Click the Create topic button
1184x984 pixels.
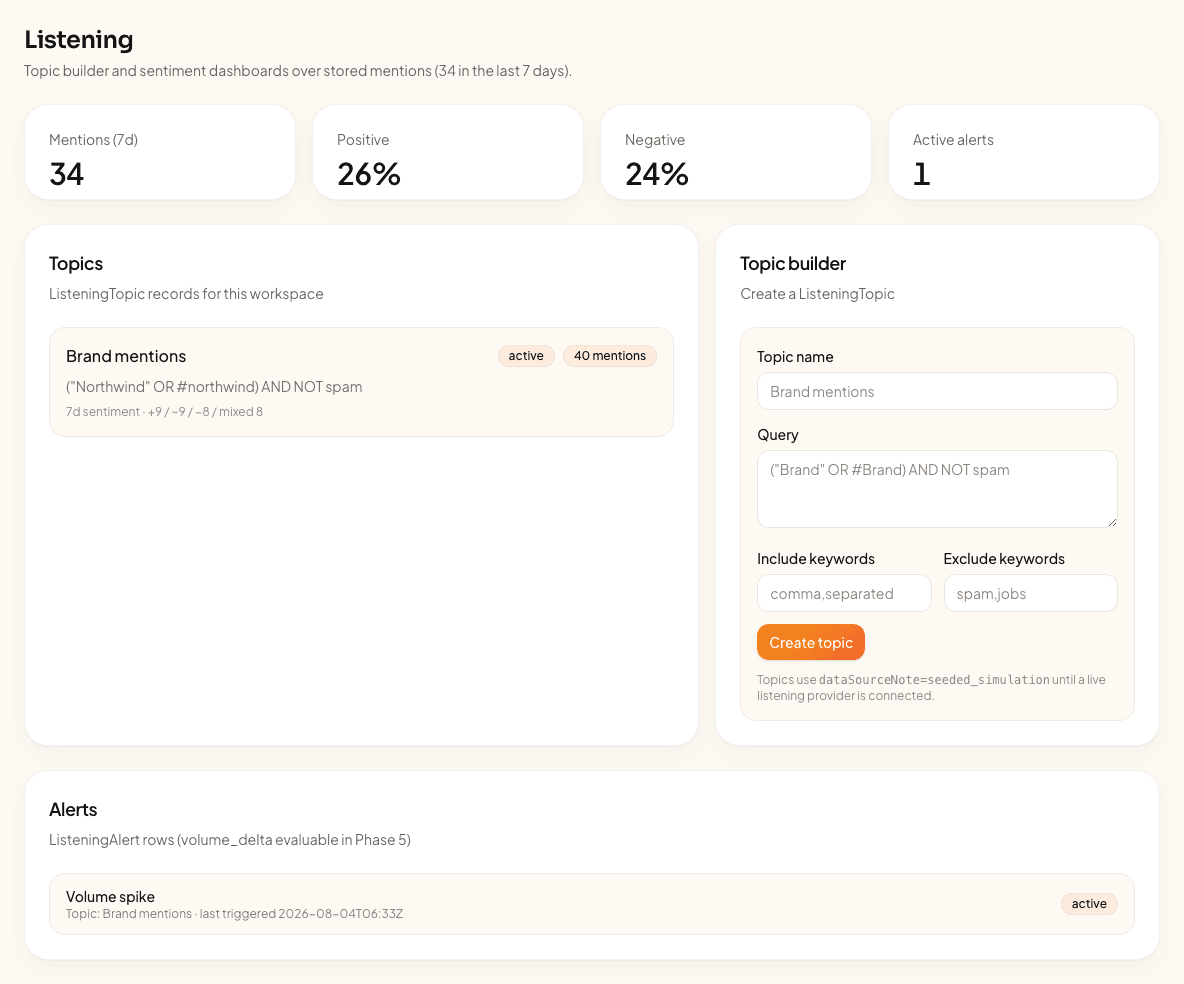[x=810, y=642]
